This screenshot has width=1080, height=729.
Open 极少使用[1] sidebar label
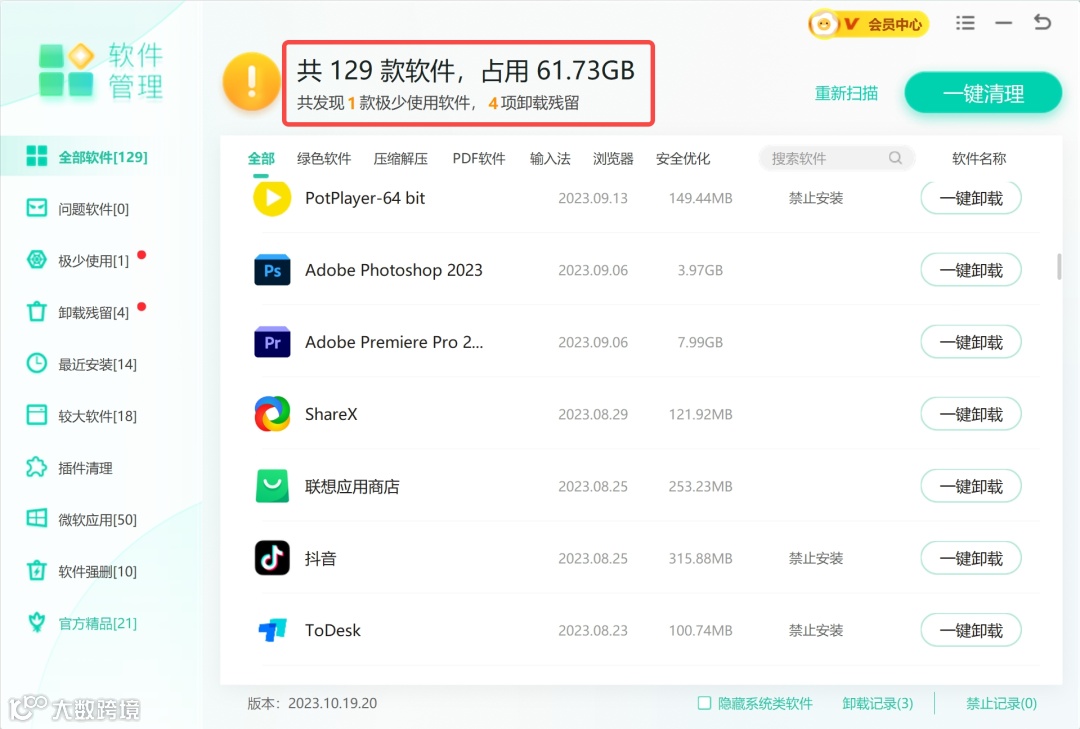[x=93, y=260]
